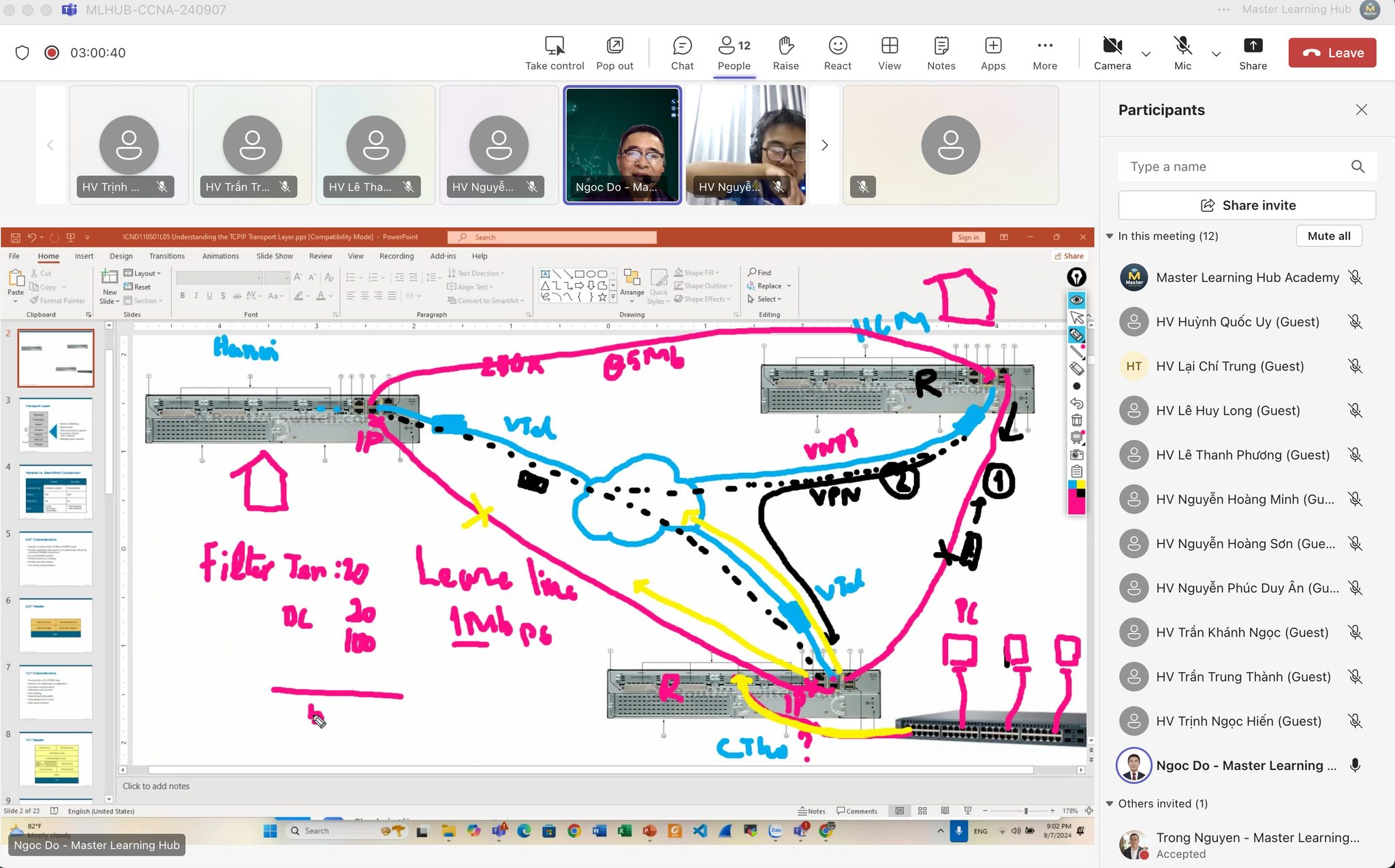
Task: Toggle mic for HV Trần Khánh Ngọc
Action: click(x=1355, y=632)
